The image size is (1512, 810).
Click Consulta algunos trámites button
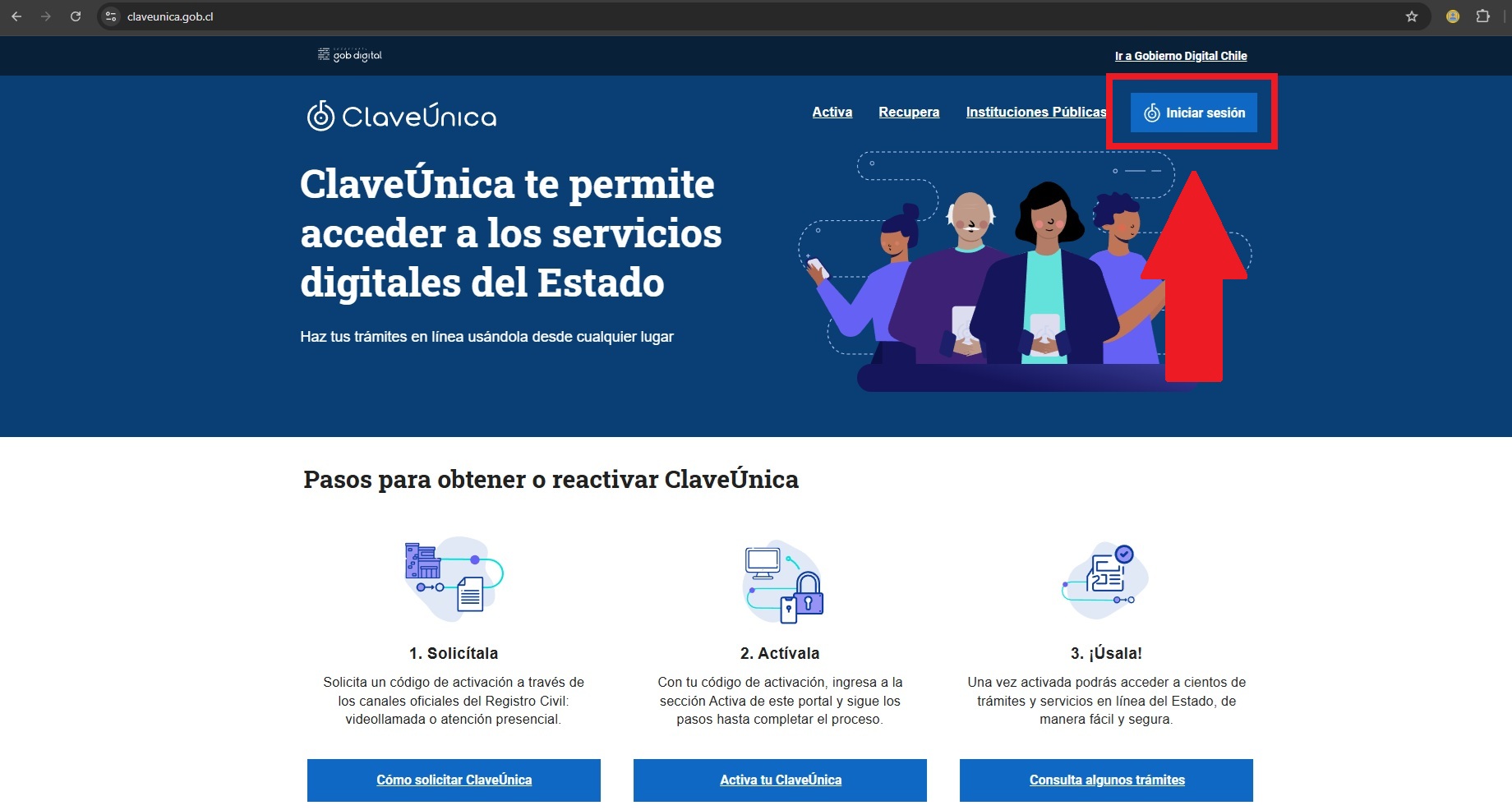tap(1106, 780)
